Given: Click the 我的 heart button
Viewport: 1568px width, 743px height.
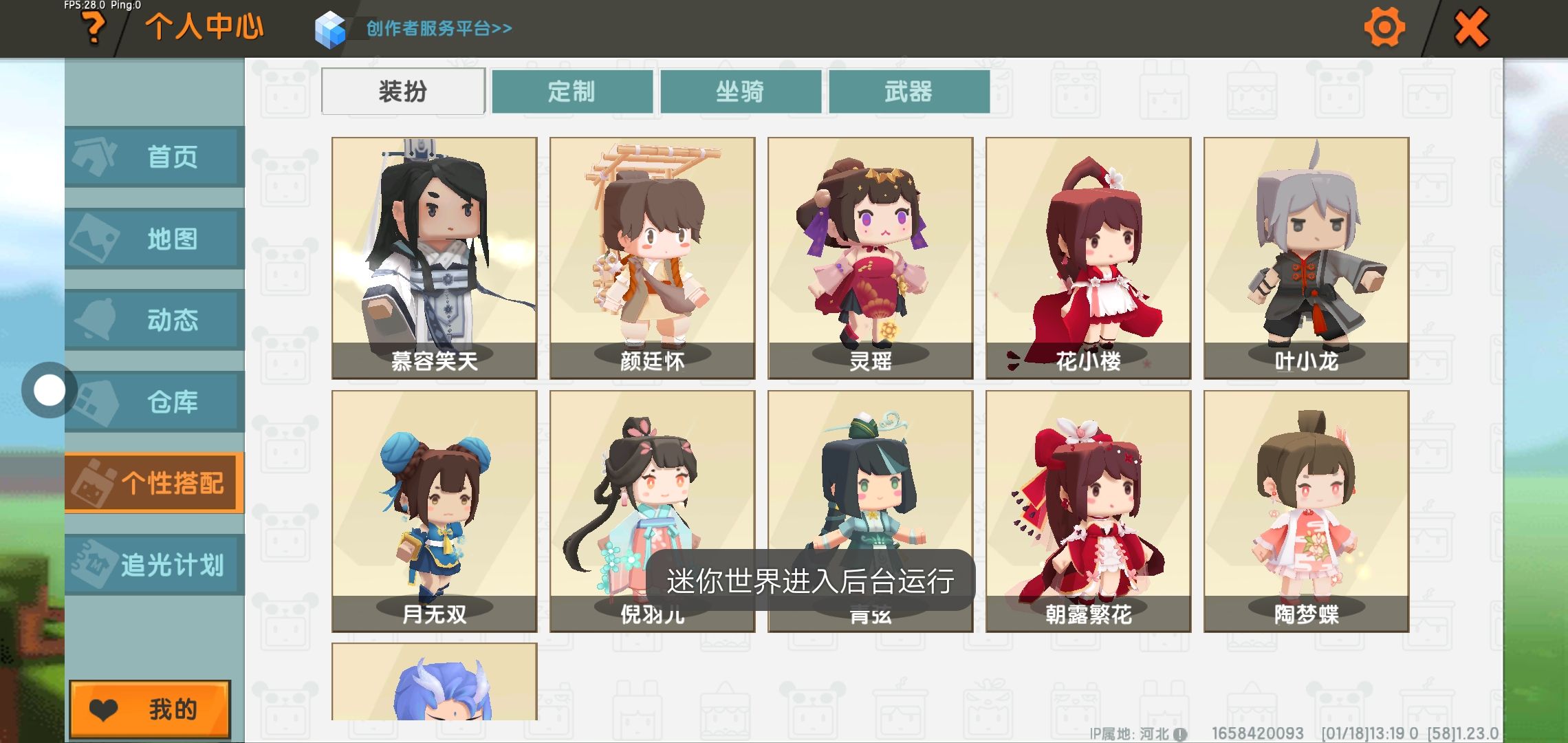Looking at the screenshot, I should pos(150,709).
